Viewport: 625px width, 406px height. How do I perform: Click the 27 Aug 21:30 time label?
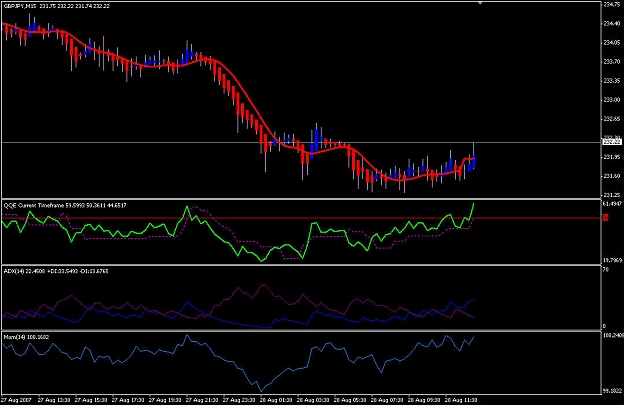tap(202, 400)
